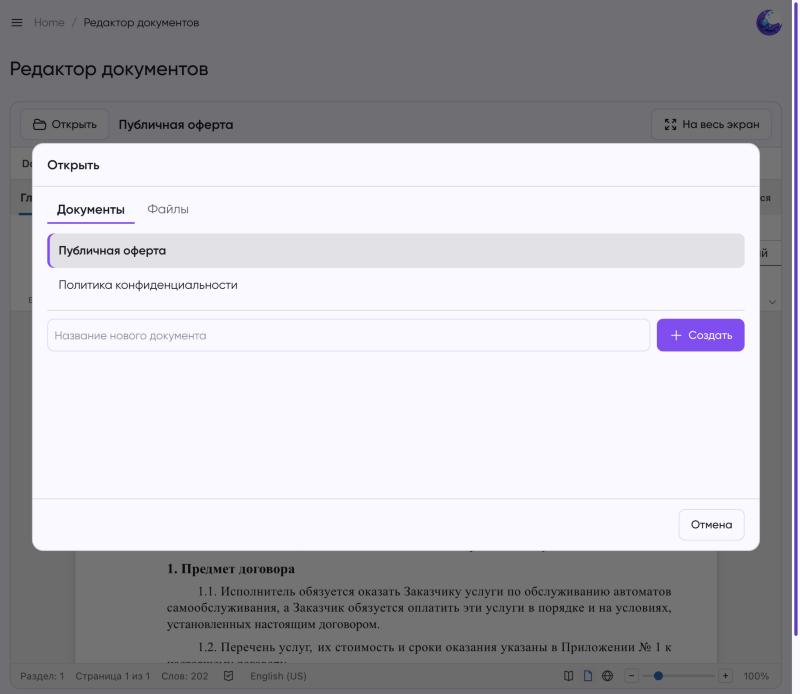Click the spell check status icon
This screenshot has width=800, height=694.
pyautogui.click(x=229, y=676)
